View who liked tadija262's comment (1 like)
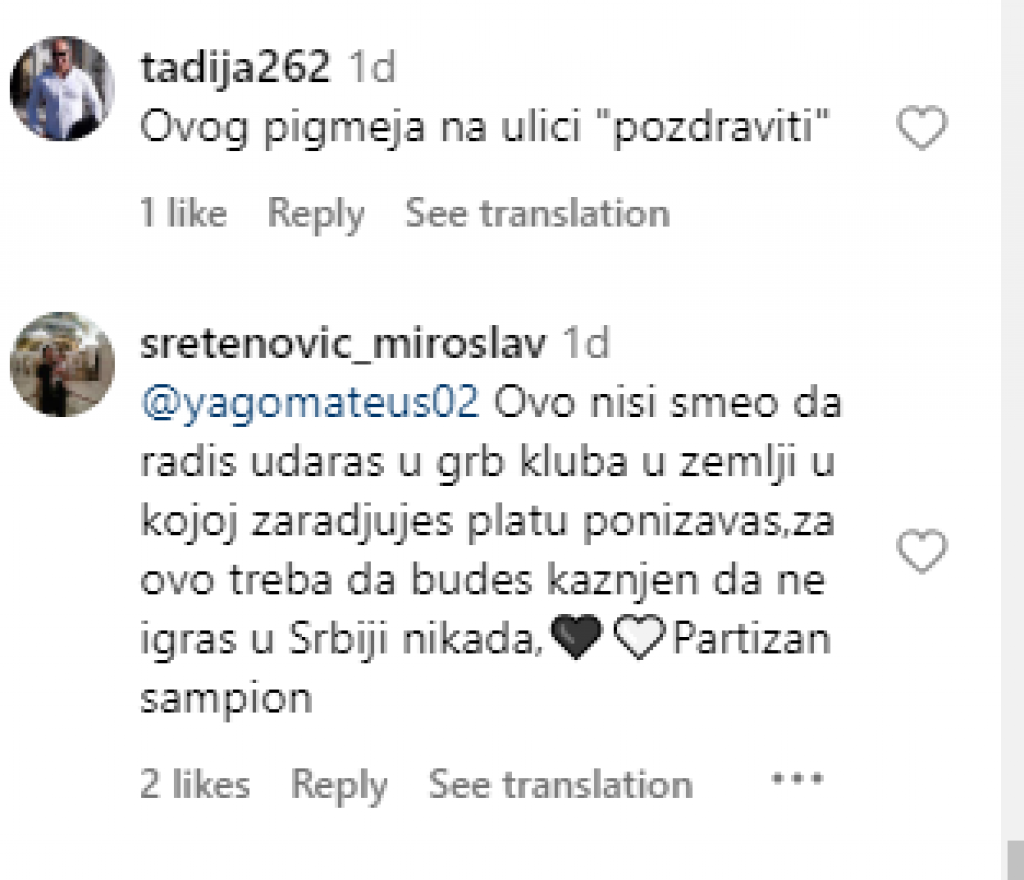The height and width of the screenshot is (880, 1024). [184, 213]
